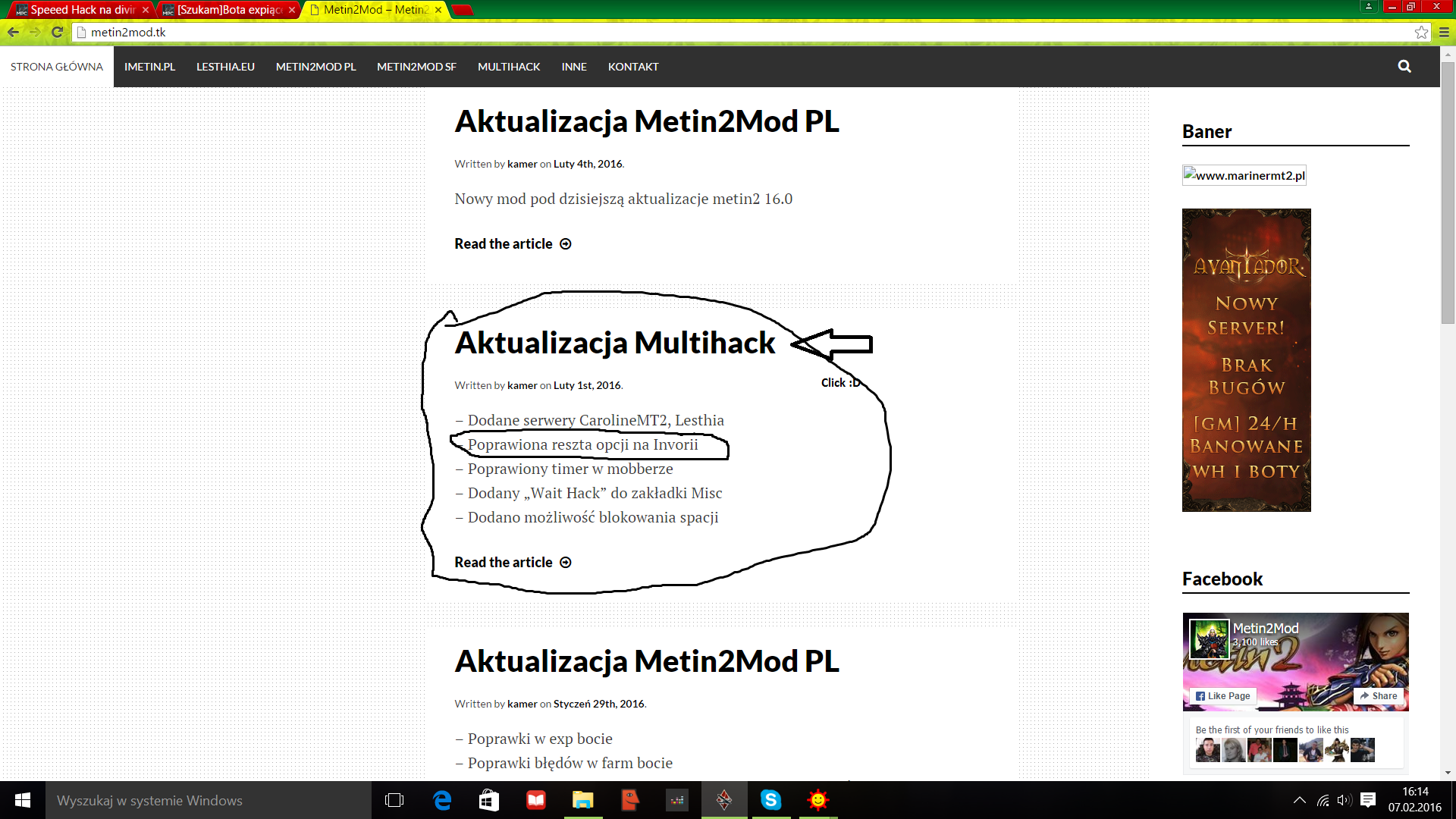
Task: Open the STRONA GŁÓWNA menu item
Action: tap(57, 67)
